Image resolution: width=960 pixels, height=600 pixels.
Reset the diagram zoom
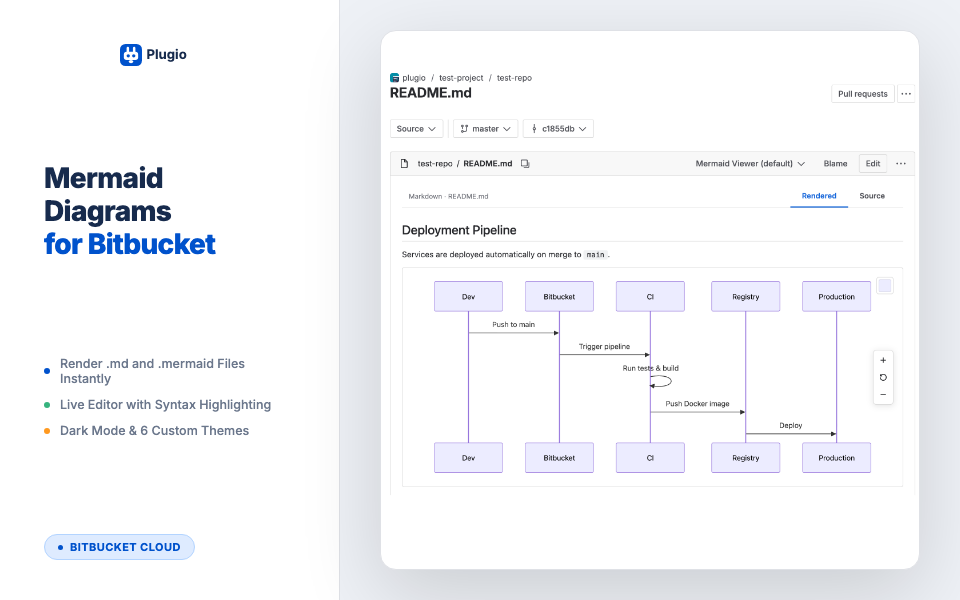click(883, 378)
